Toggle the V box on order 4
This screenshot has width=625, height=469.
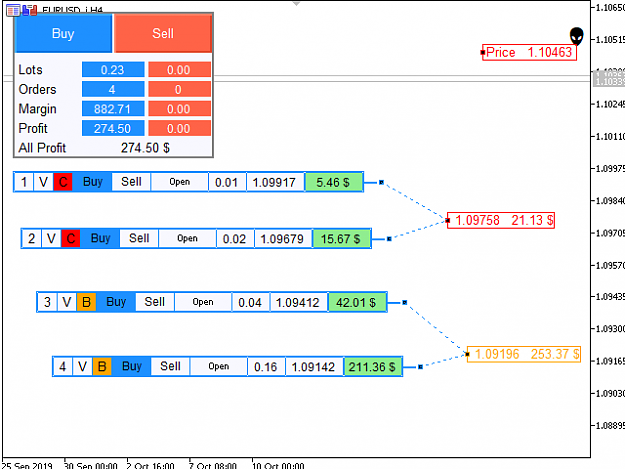tap(83, 366)
